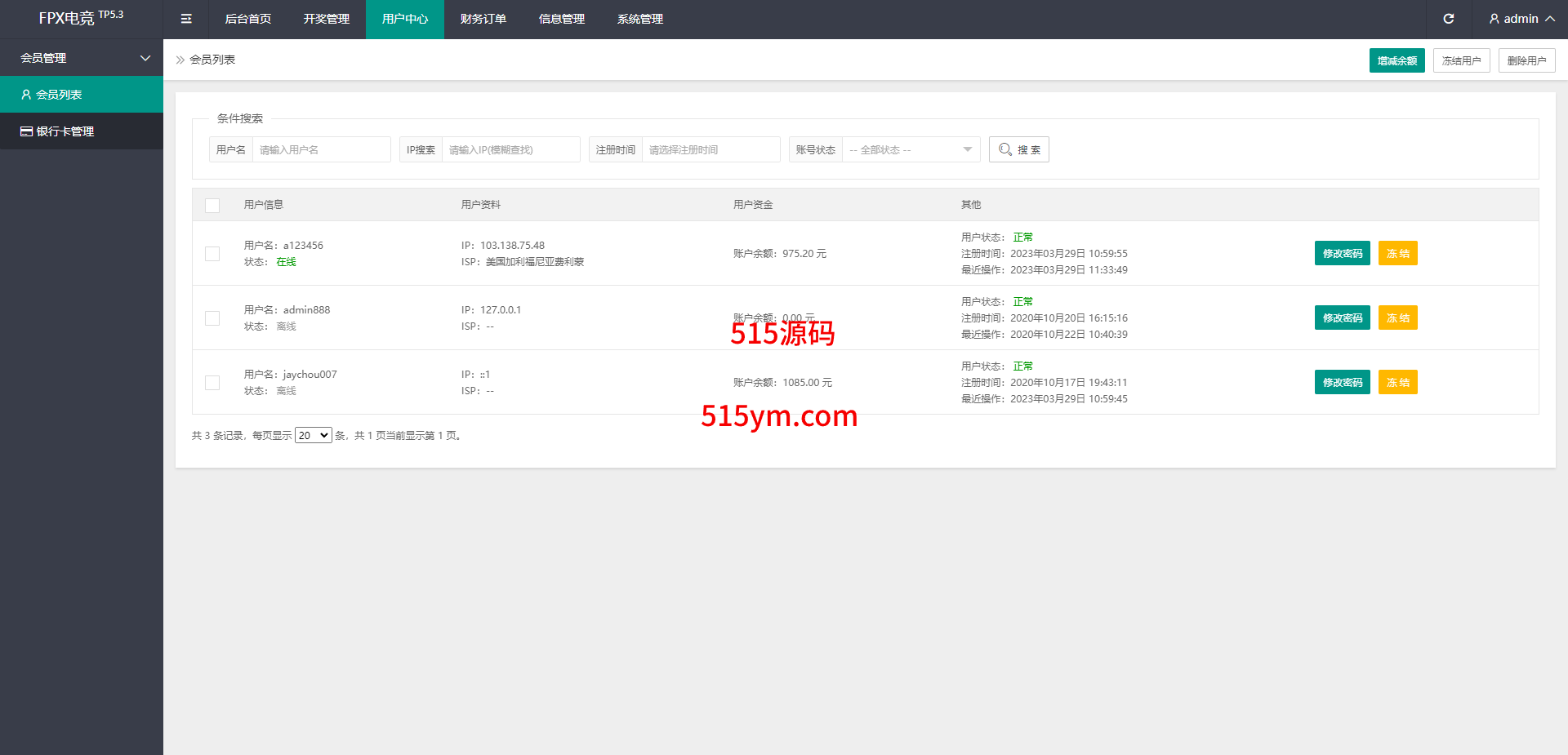Click the breadcrumb double-arrow icon
Viewport: 1568px width, 755px height.
[180, 60]
